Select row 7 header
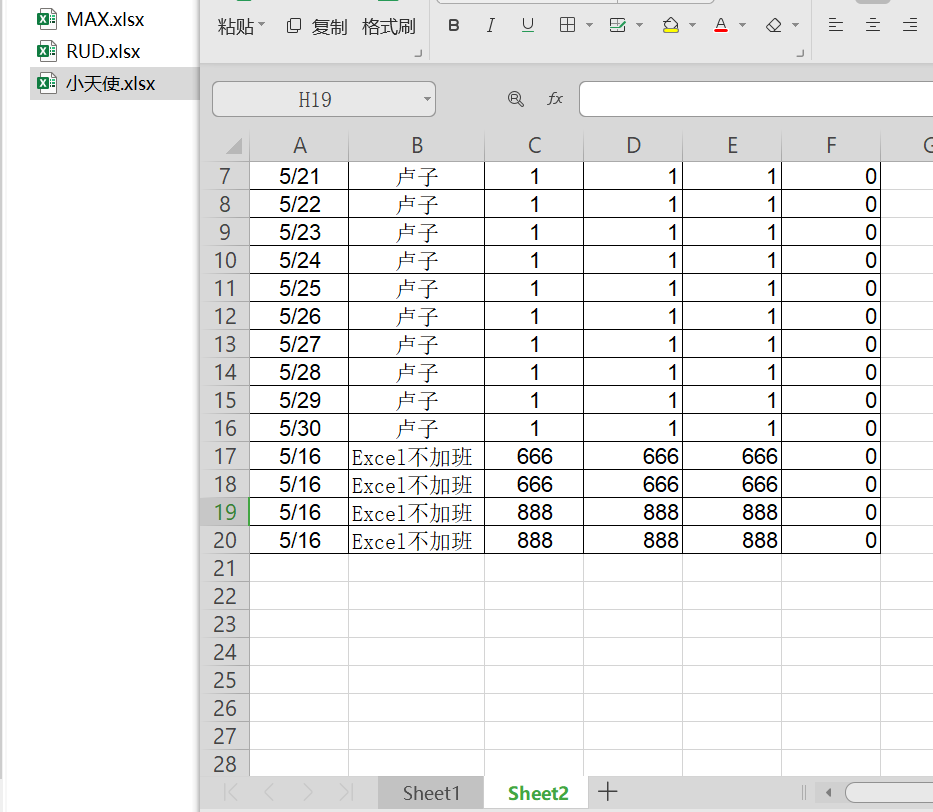933x812 pixels. (226, 176)
